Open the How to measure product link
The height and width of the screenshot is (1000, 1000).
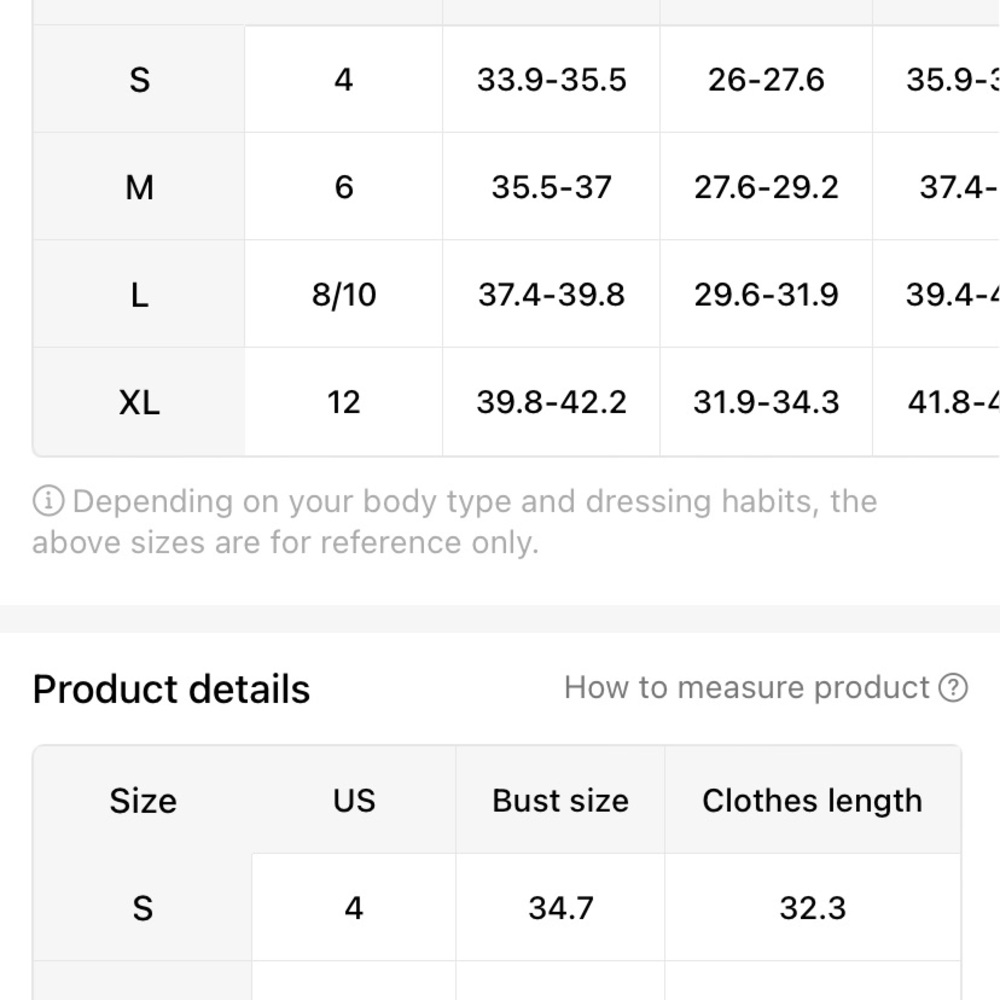click(765, 688)
